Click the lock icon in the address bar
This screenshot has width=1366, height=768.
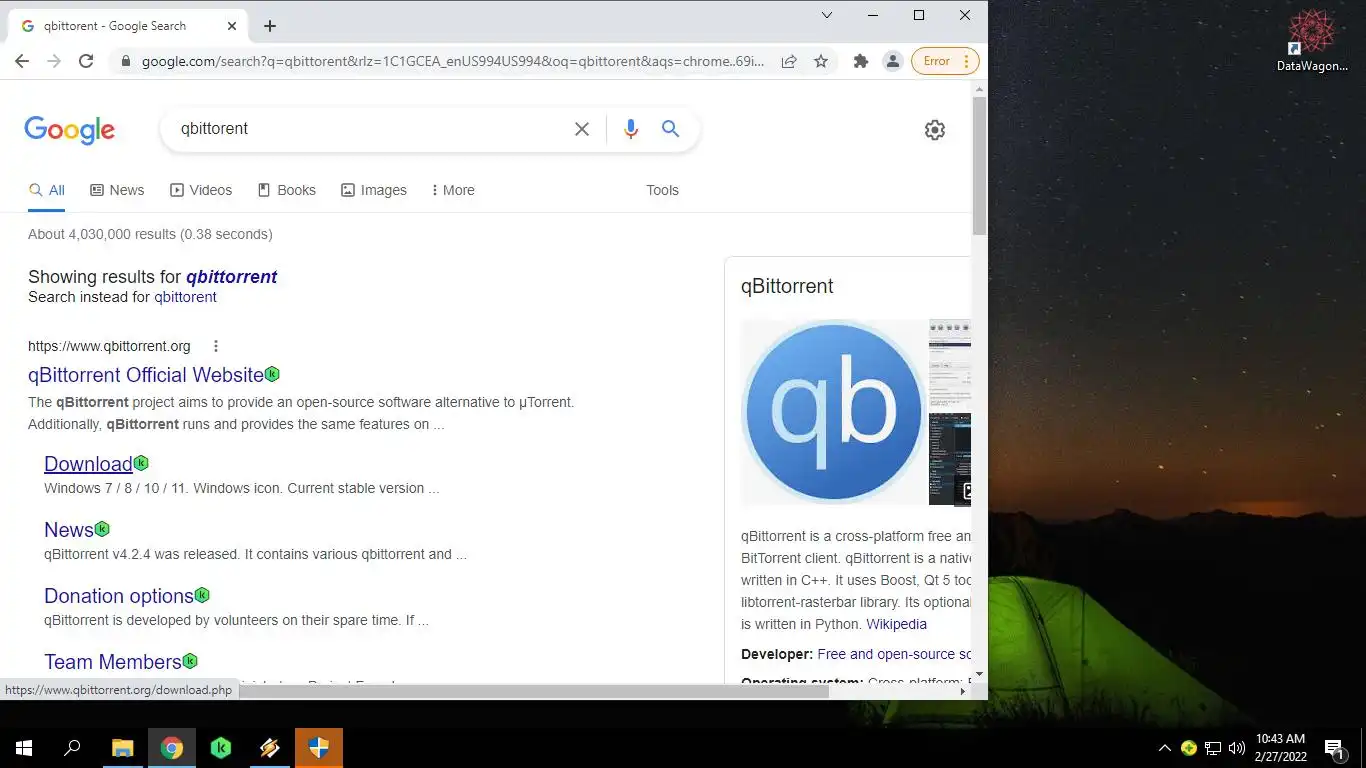click(x=125, y=61)
